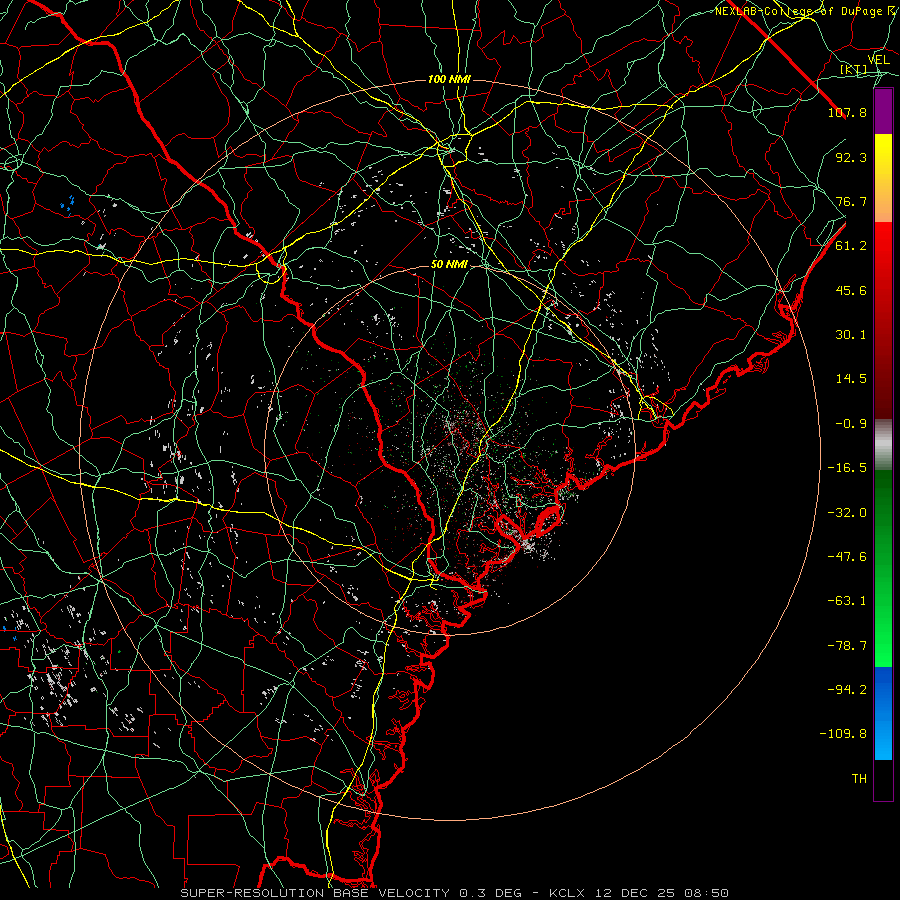Viewport: 900px width, 900px height.
Task: Click the 50 NMI range ring label
Action: (x=449, y=265)
